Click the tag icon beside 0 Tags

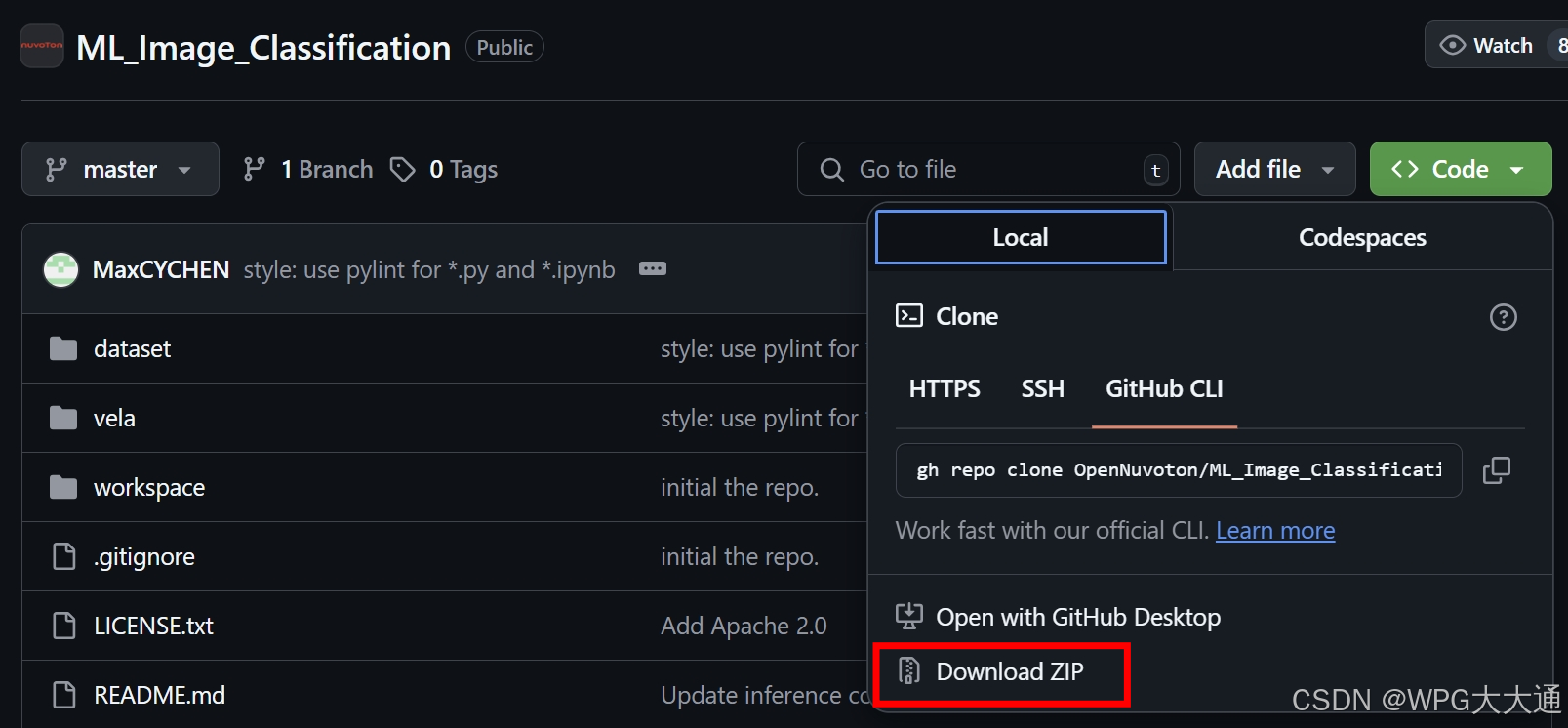(x=403, y=170)
